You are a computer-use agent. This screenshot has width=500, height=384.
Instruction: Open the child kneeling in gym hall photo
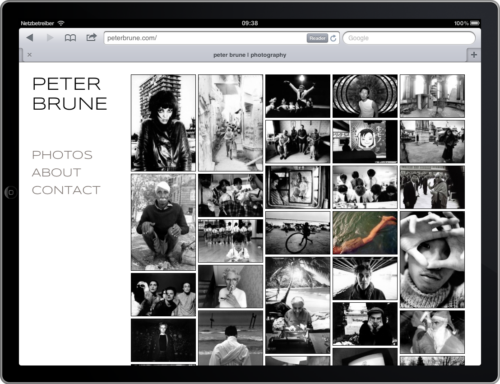pyautogui.click(x=230, y=241)
